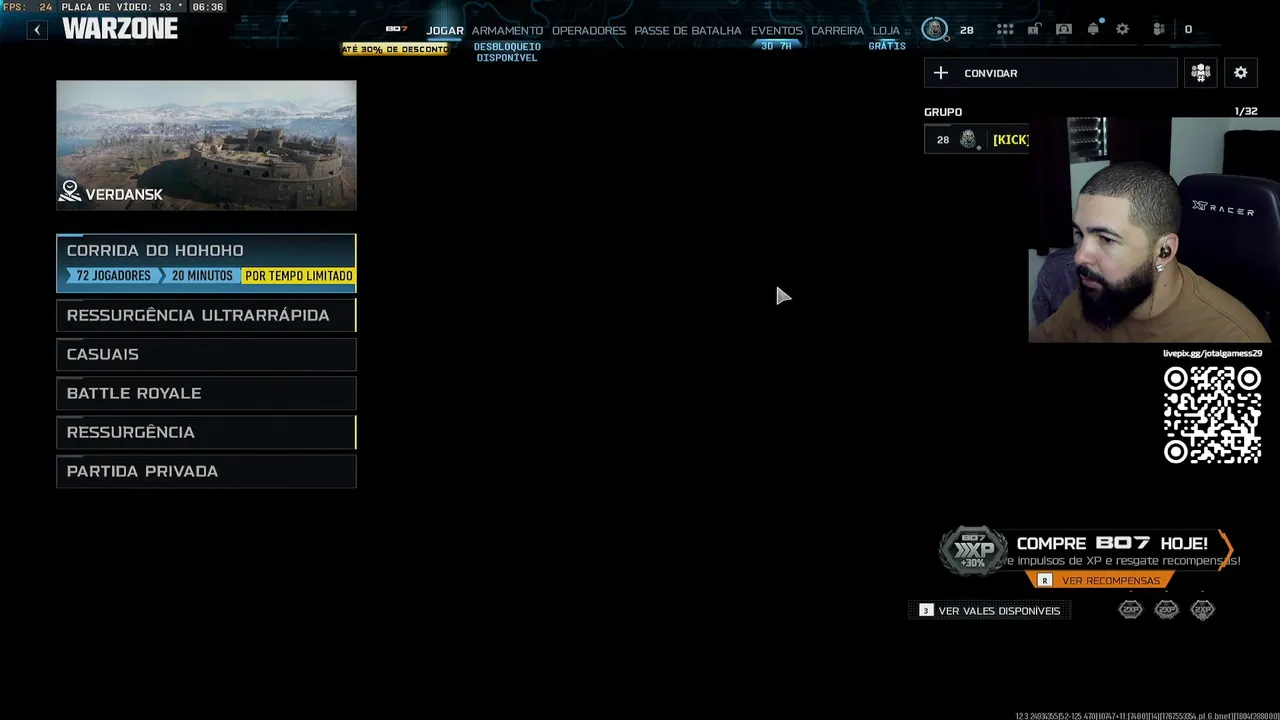Open the LOJA store tab
This screenshot has width=1280, height=720.
pyautogui.click(x=886, y=31)
